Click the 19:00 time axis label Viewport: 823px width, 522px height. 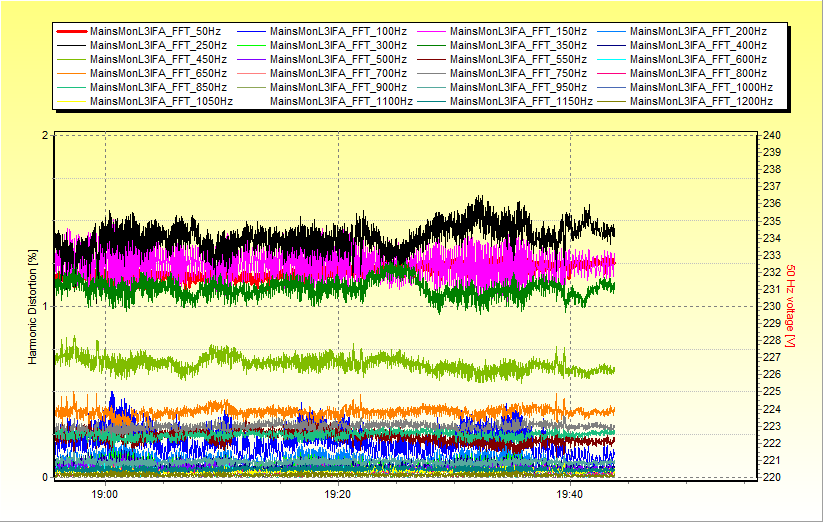105,494
